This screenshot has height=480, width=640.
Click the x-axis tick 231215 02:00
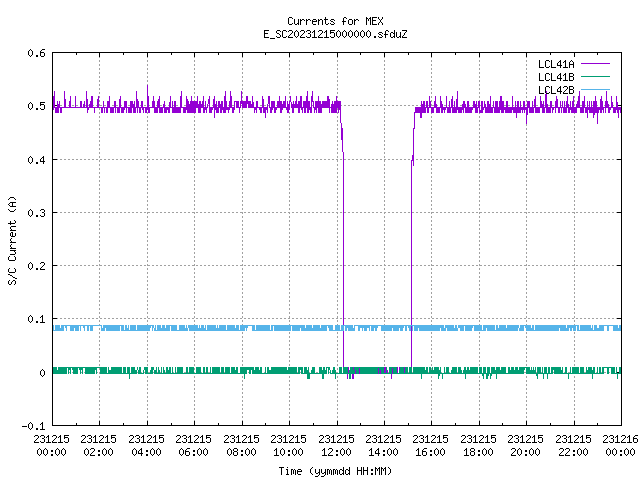98,446
